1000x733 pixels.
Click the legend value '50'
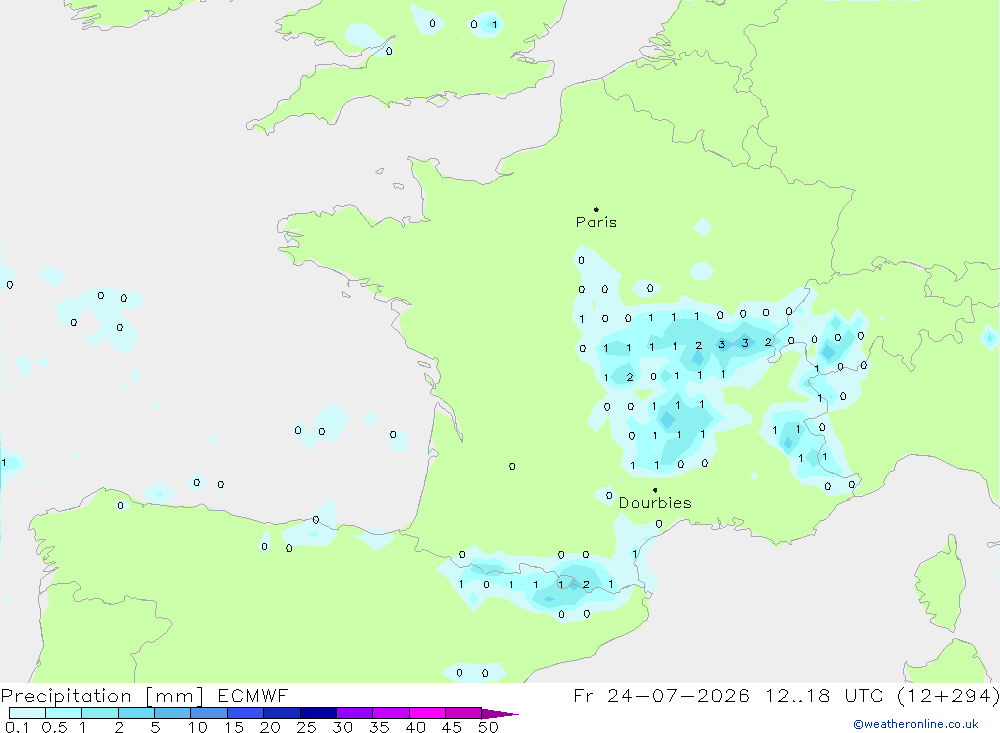[488, 727]
